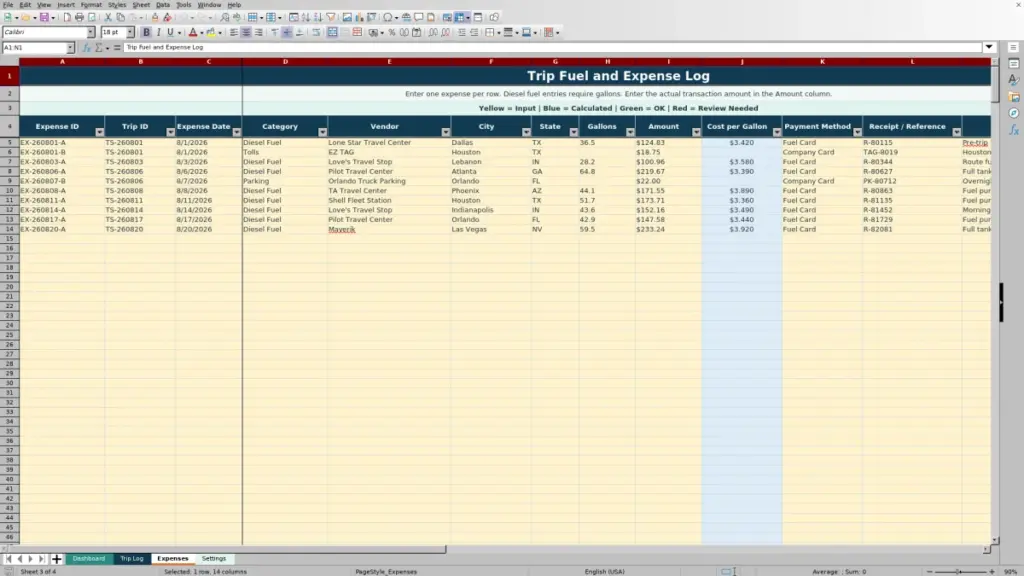
Task: Select the Maverik vendor cell
Action: pos(389,229)
